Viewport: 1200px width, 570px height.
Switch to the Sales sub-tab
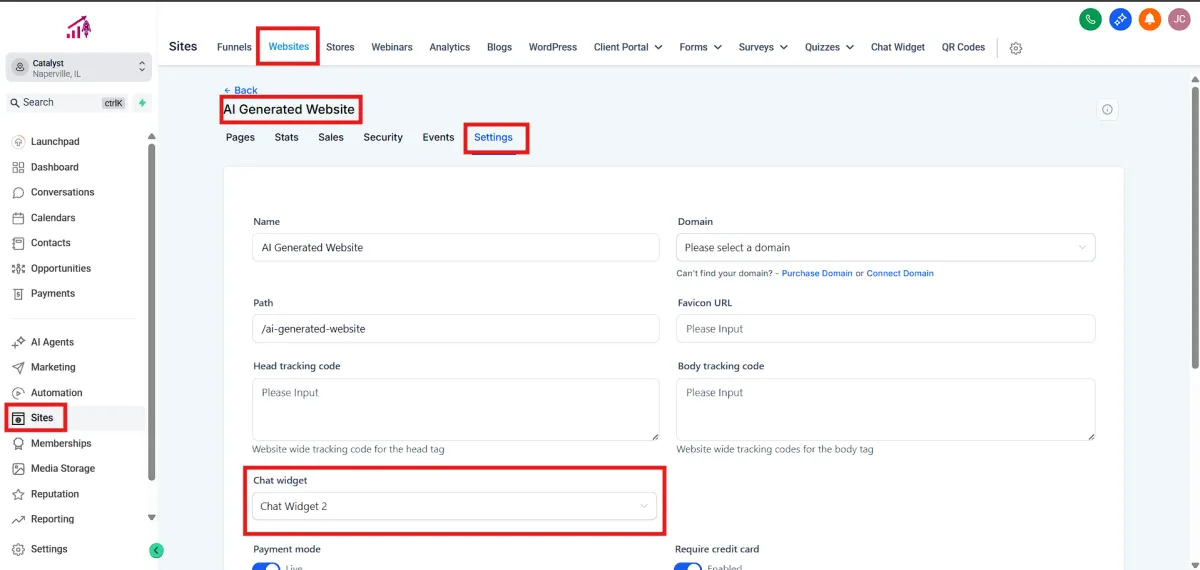(331, 137)
